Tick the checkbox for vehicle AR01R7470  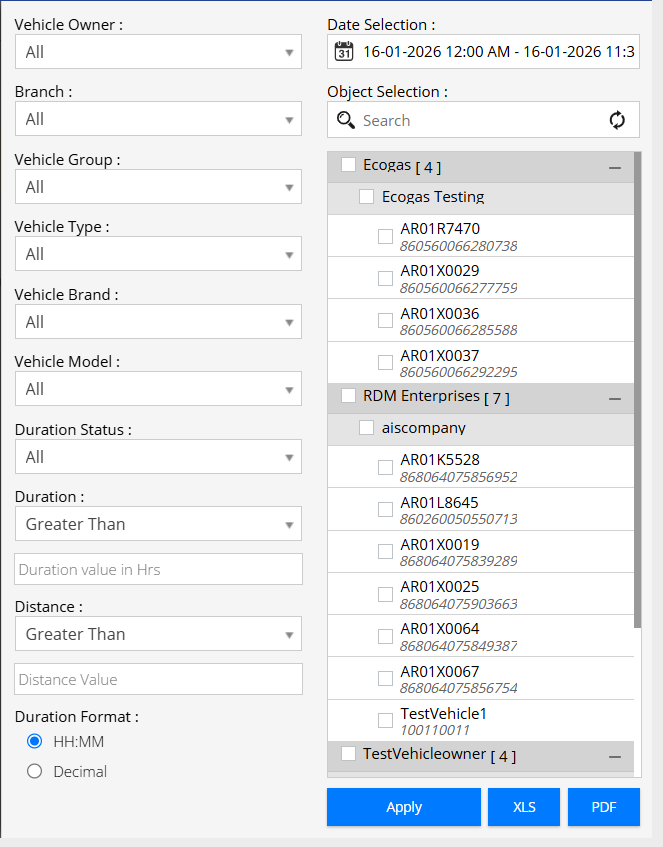pos(385,237)
